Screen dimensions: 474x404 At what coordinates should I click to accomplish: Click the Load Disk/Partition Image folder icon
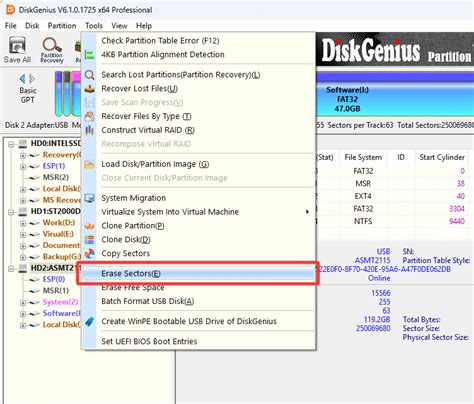point(89,164)
